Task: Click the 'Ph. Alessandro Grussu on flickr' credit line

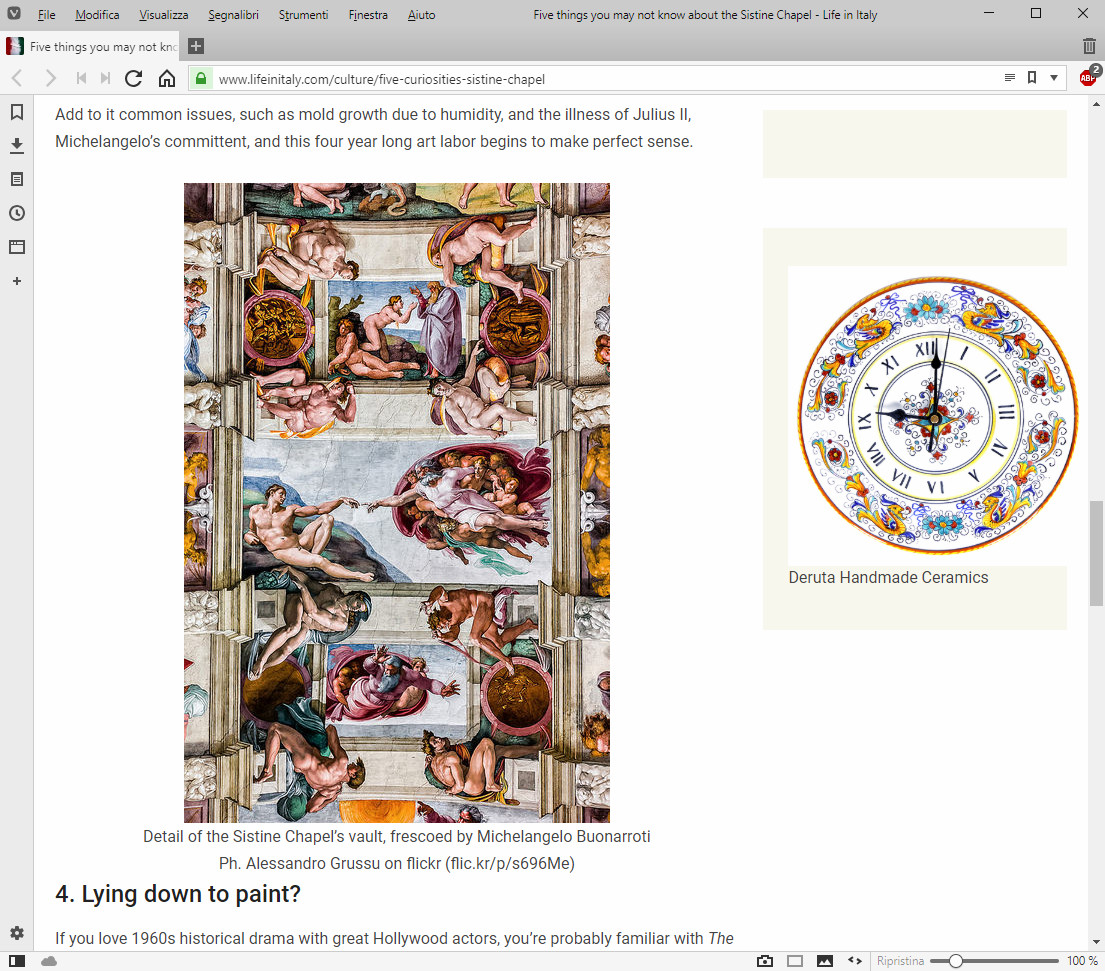Action: coord(397,863)
